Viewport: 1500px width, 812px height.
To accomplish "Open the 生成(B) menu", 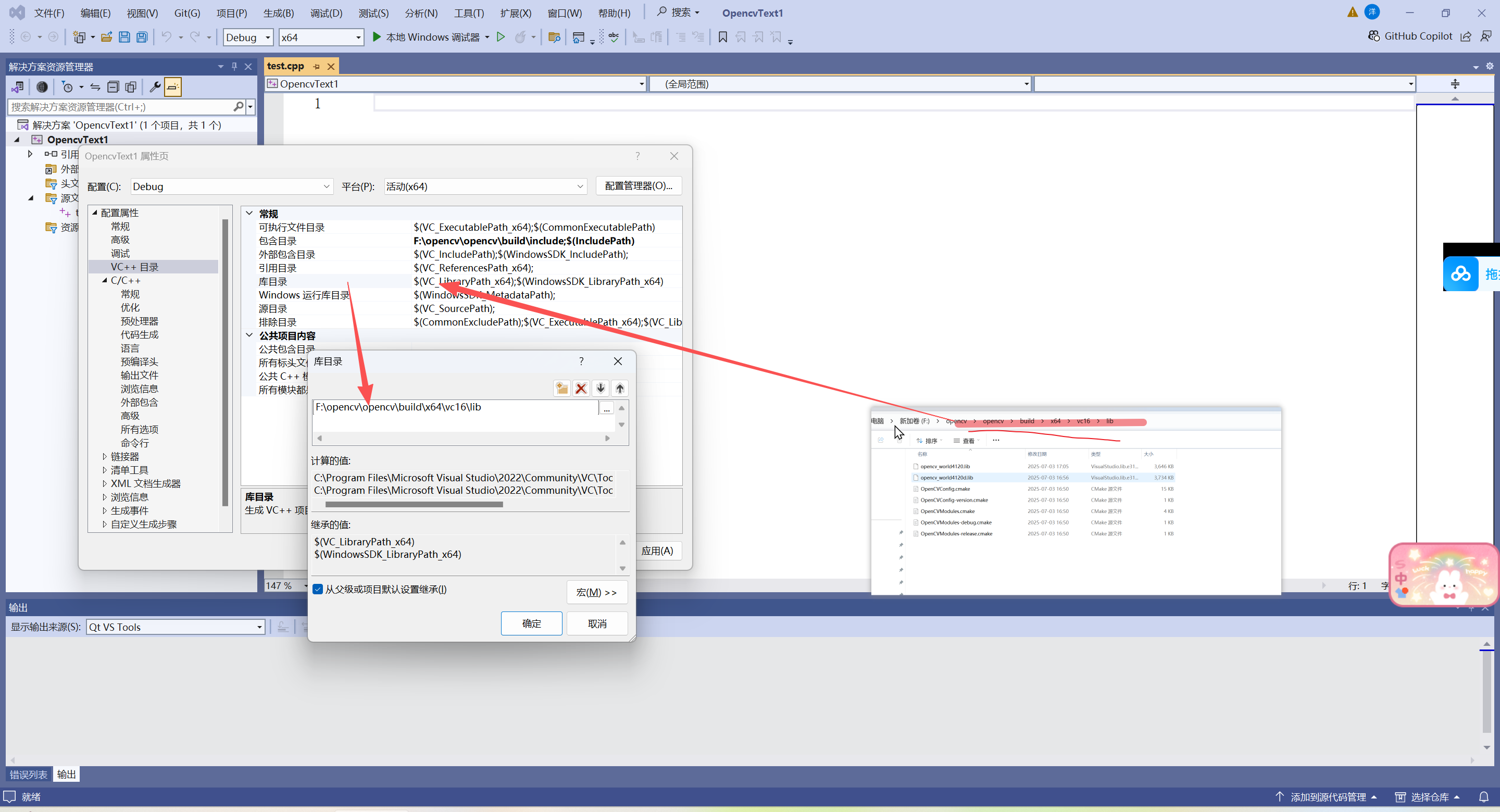I will click(x=278, y=13).
